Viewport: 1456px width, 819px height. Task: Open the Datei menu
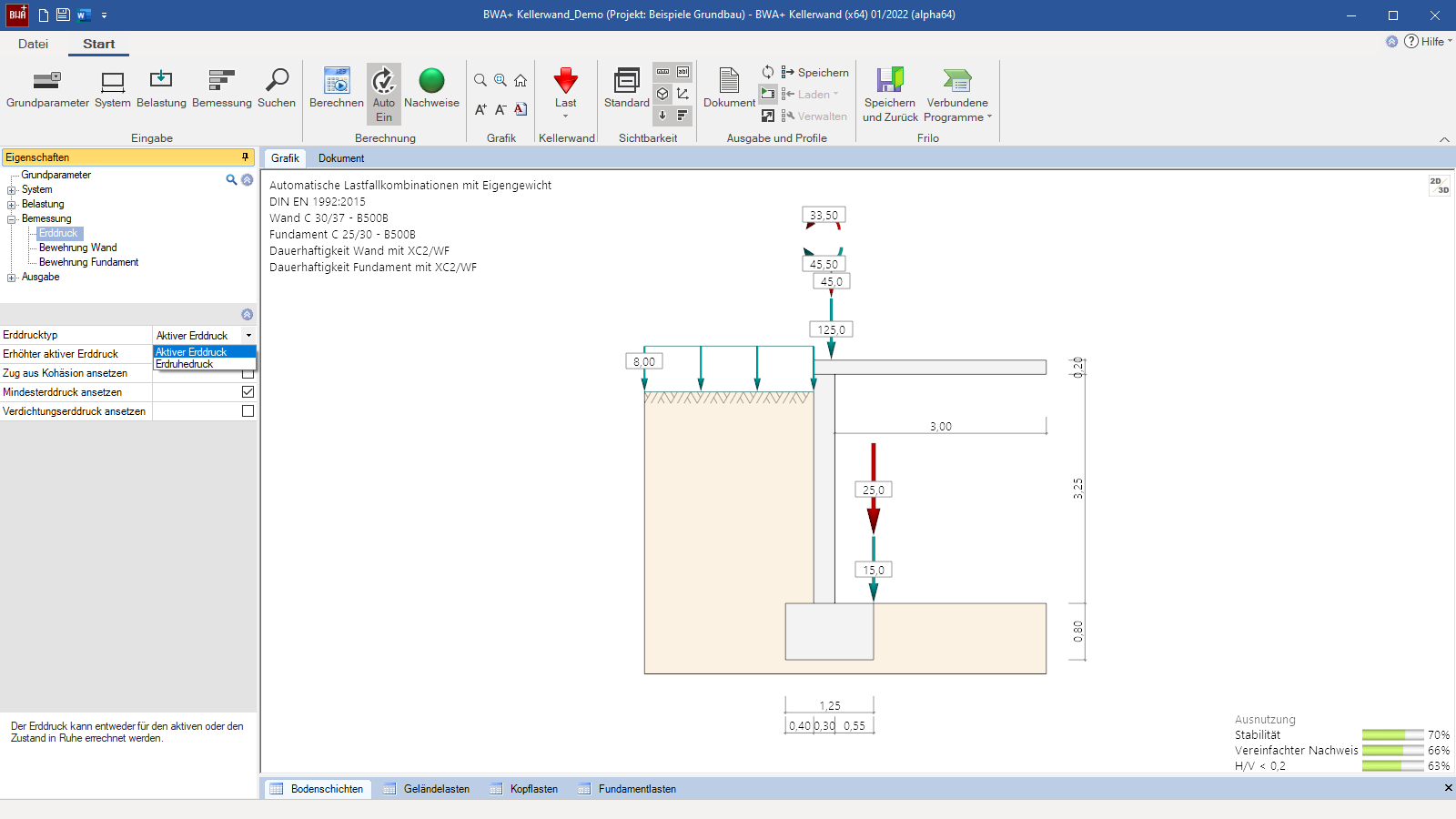[34, 44]
